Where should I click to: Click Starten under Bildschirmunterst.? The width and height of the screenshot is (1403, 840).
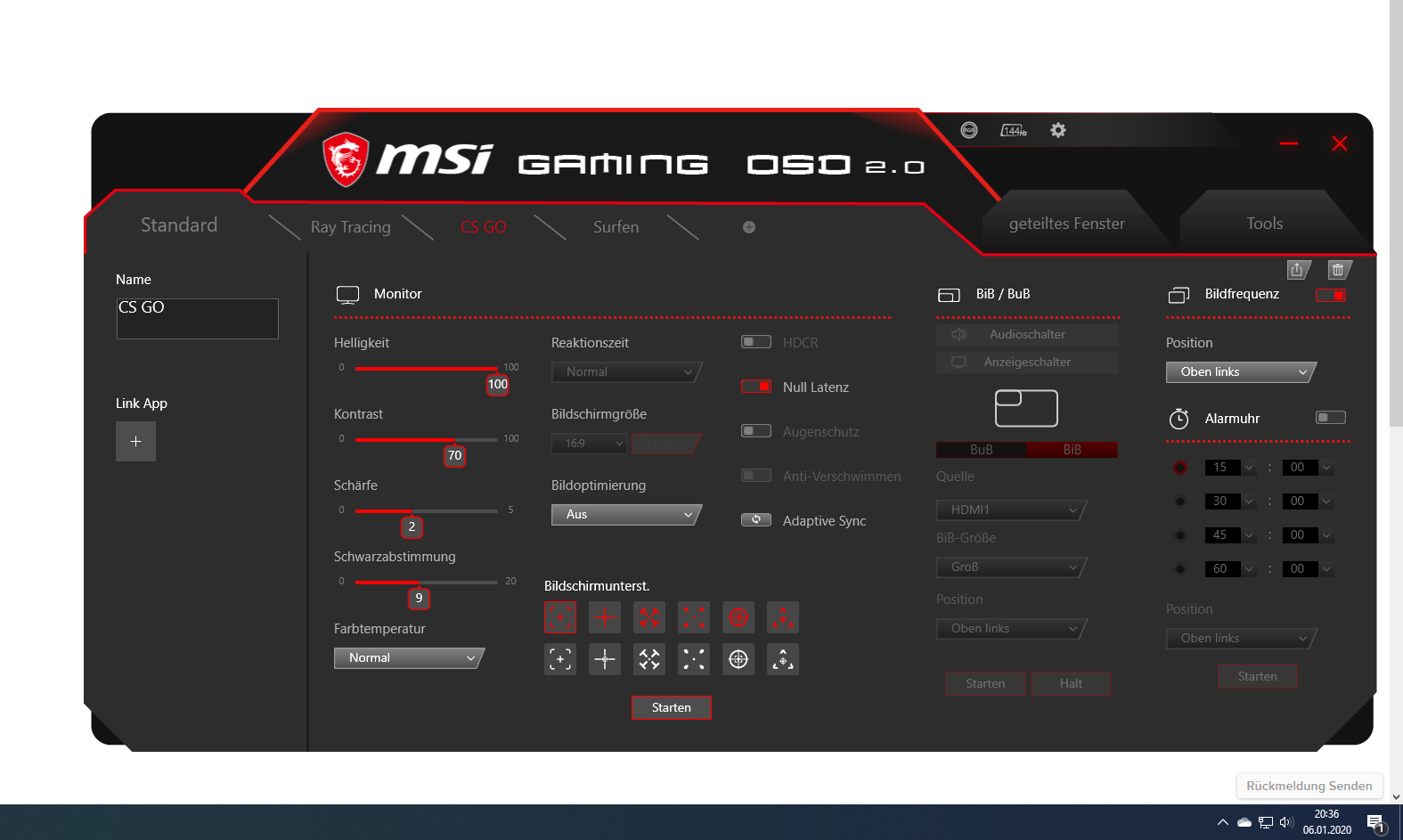(x=672, y=707)
